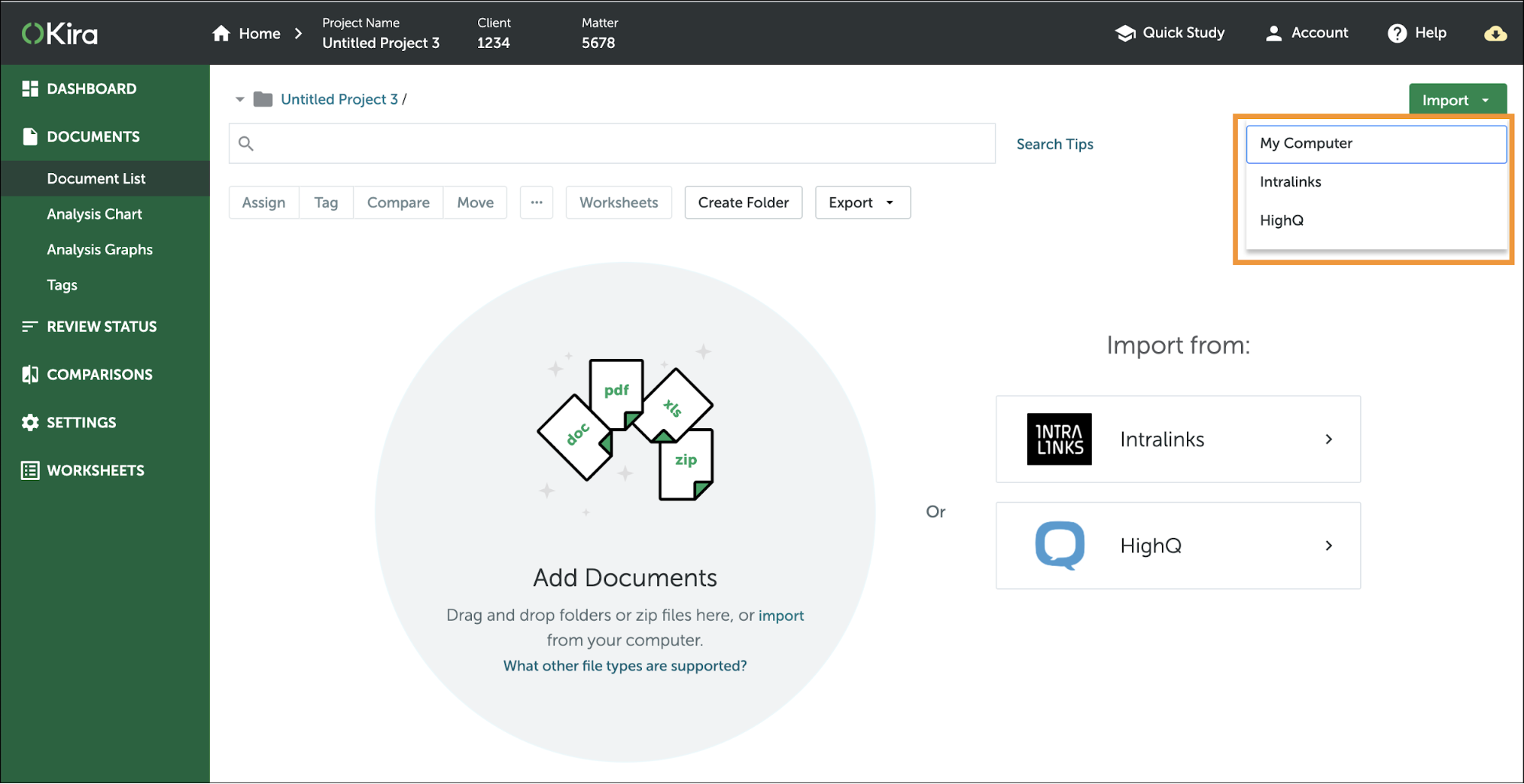Click the Create Folder button
Image resolution: width=1524 pixels, height=784 pixels.
coord(743,203)
